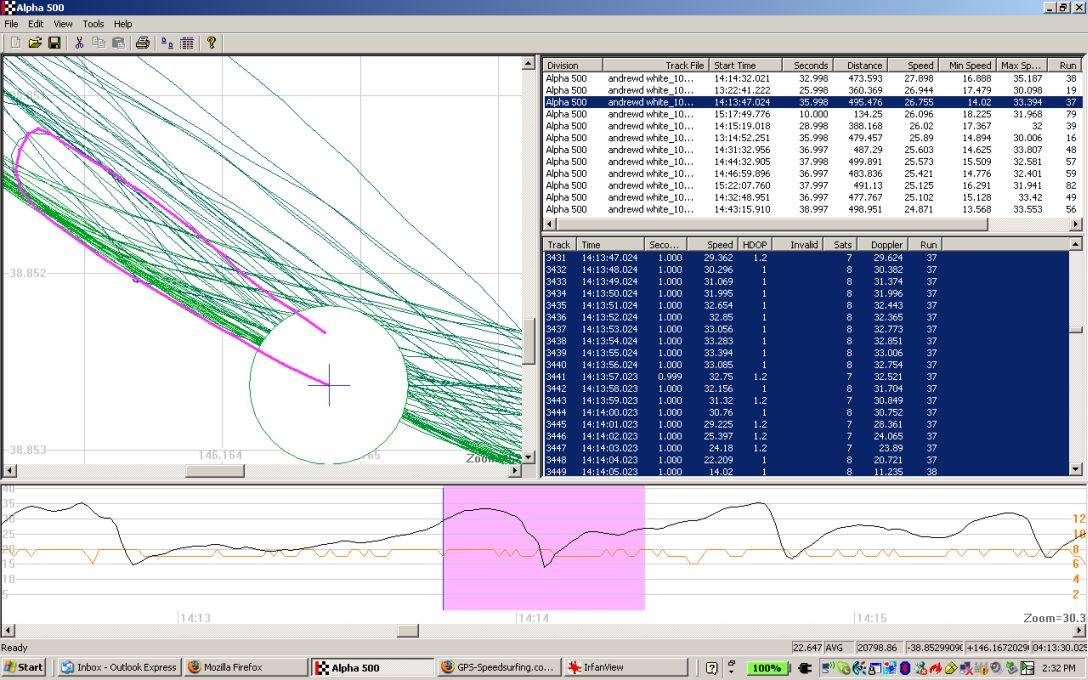Save using the floppy disk icon
Image resolution: width=1088 pixels, height=680 pixels.
point(54,43)
